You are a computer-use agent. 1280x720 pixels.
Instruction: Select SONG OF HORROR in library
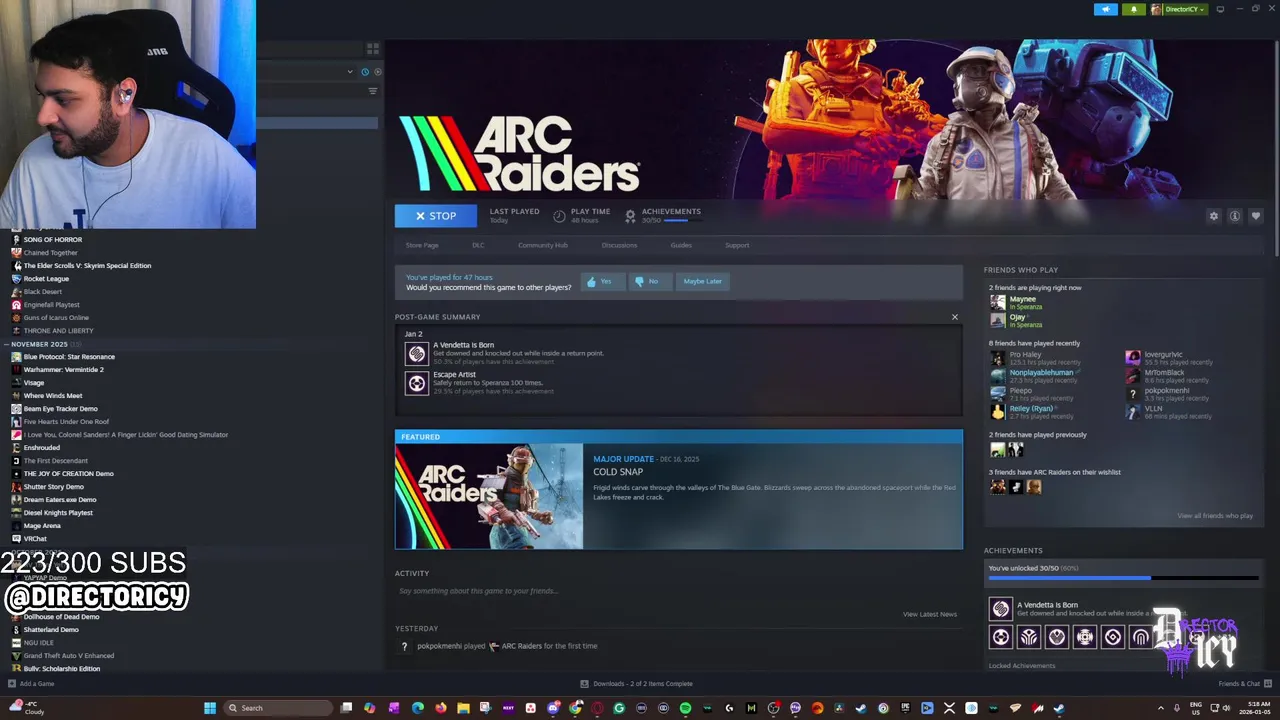tap(53, 240)
